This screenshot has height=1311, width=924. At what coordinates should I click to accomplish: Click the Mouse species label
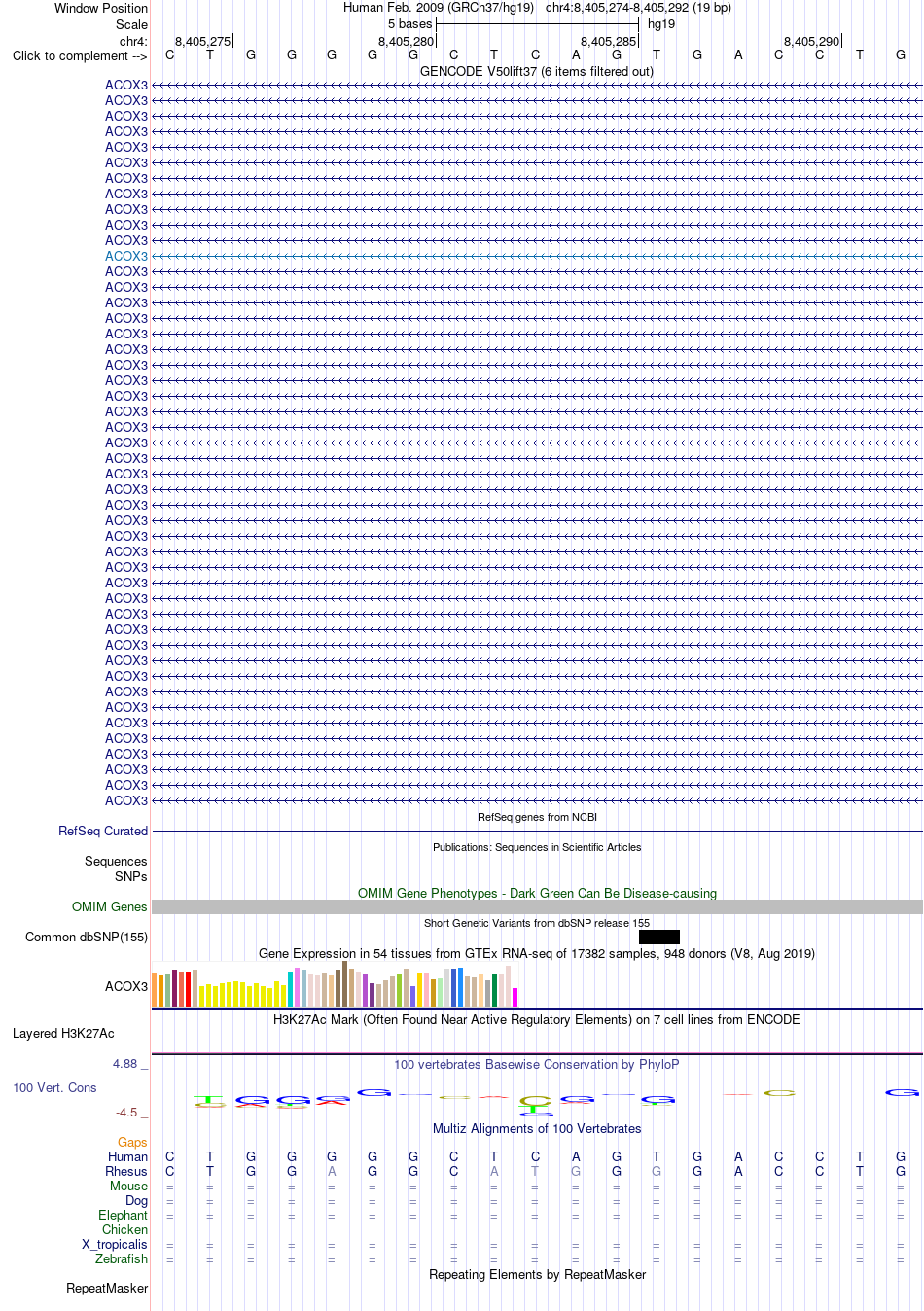tap(128, 1186)
